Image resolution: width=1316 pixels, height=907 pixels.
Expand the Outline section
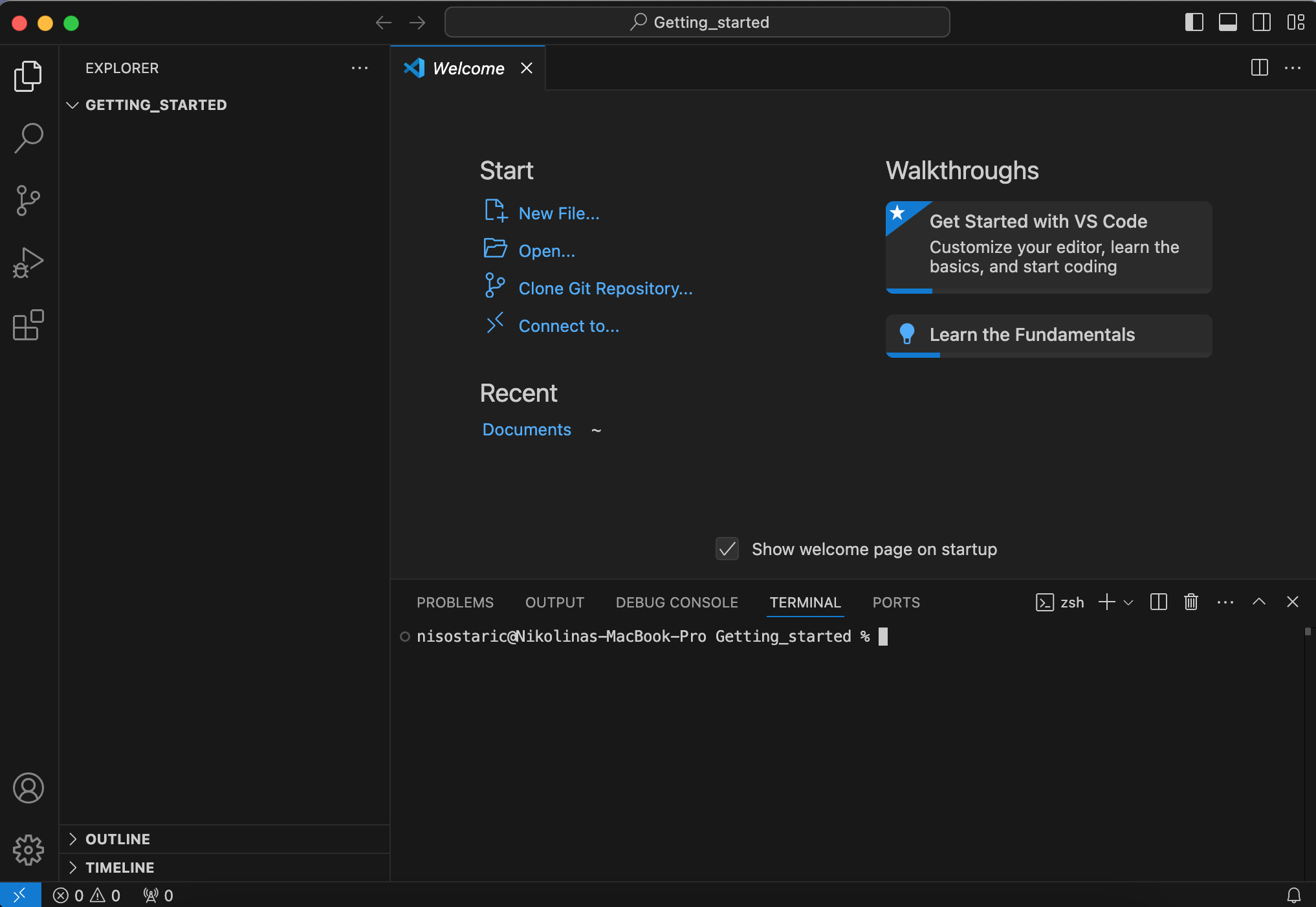click(x=118, y=839)
